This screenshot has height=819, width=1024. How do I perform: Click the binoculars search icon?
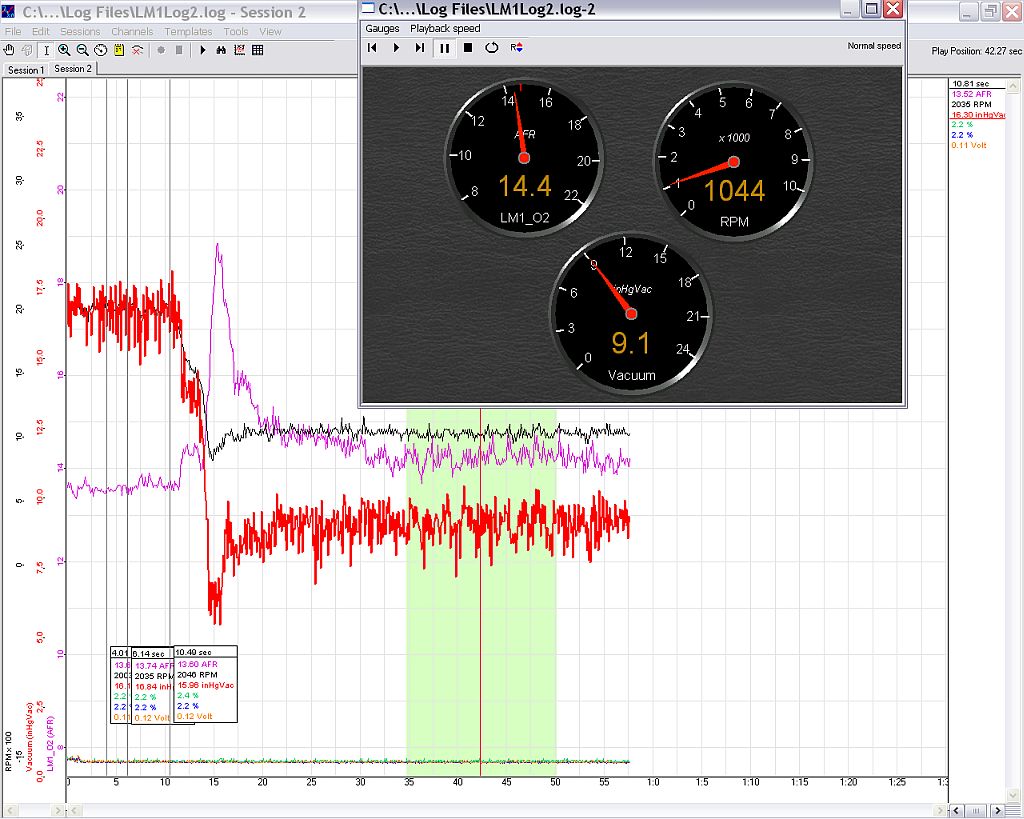click(x=221, y=50)
